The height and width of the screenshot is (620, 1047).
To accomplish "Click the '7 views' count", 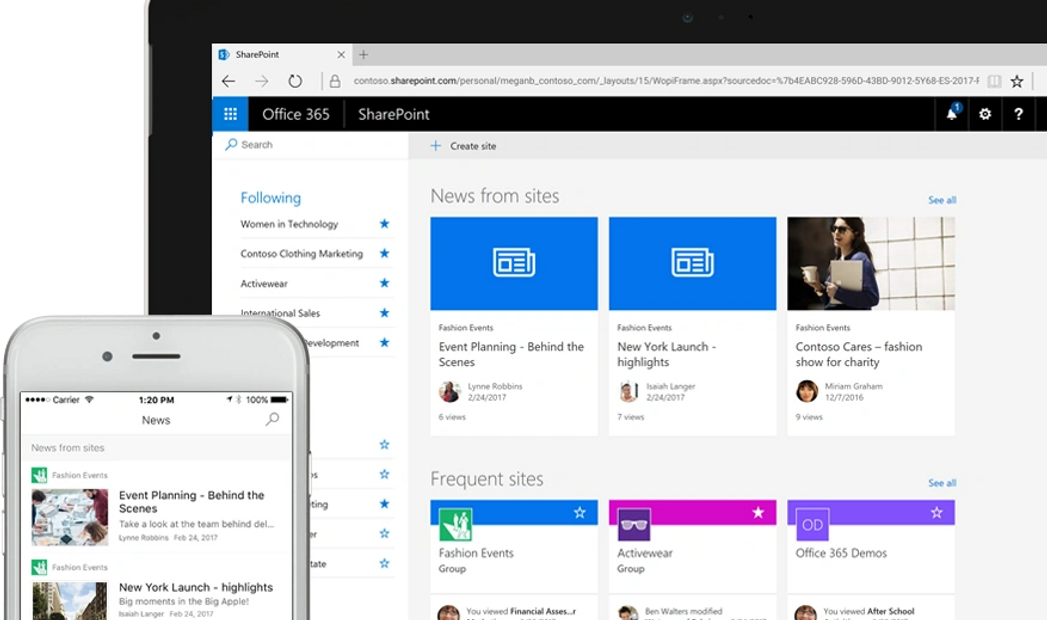I will click(x=630, y=417).
